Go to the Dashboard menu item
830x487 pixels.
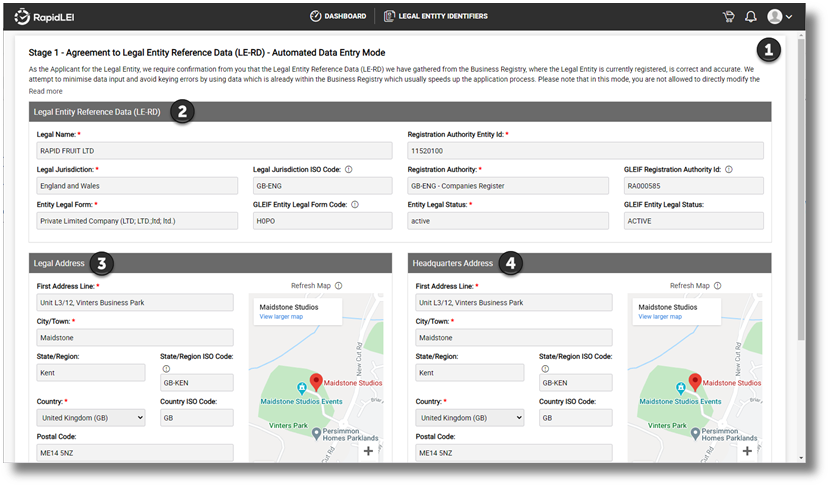pos(337,16)
